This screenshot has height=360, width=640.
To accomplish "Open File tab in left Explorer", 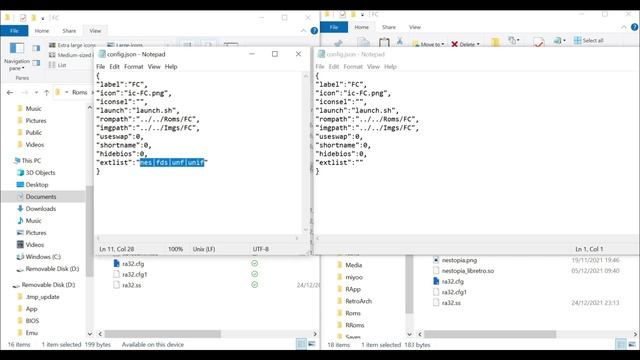I will click(14, 31).
